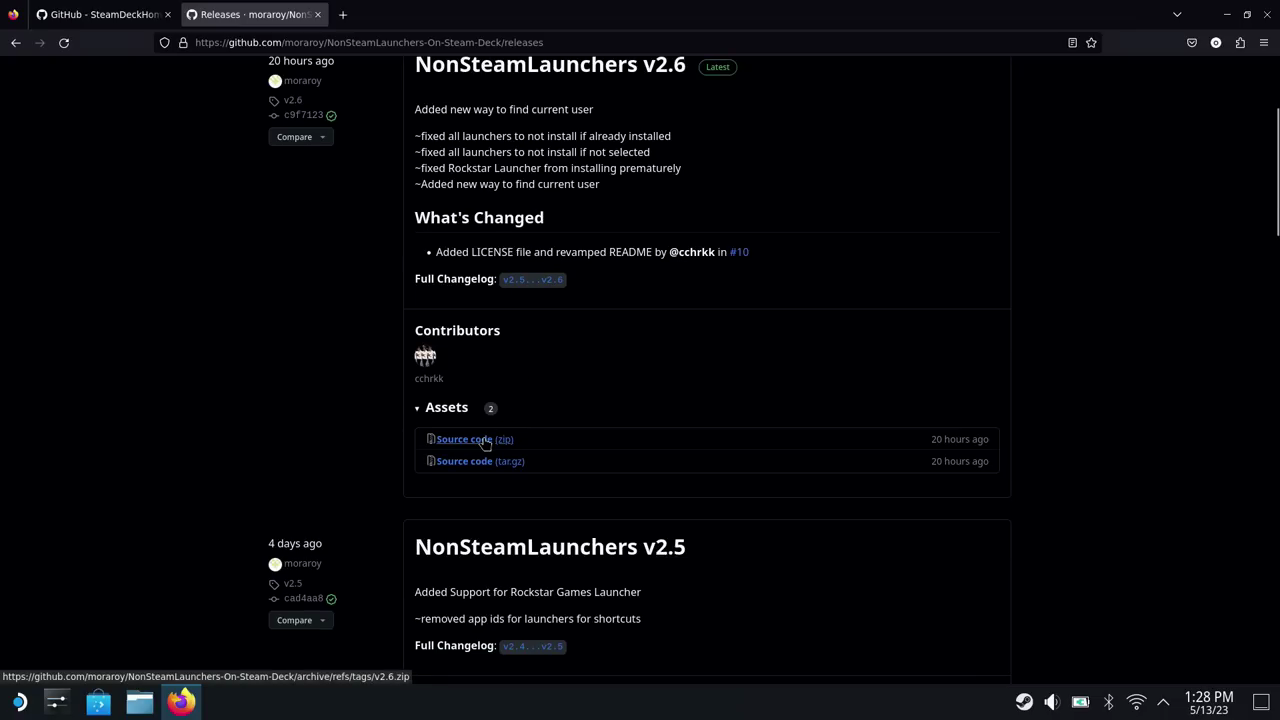Download Source code (zip)
This screenshot has width=1280, height=720.
click(475, 439)
